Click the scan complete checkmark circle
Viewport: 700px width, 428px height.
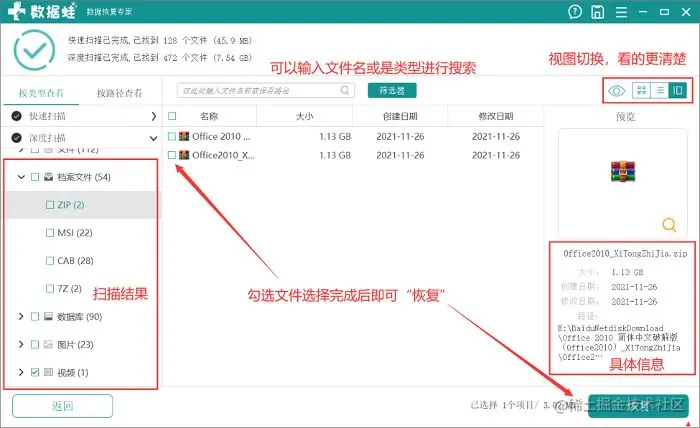[x=34, y=50]
